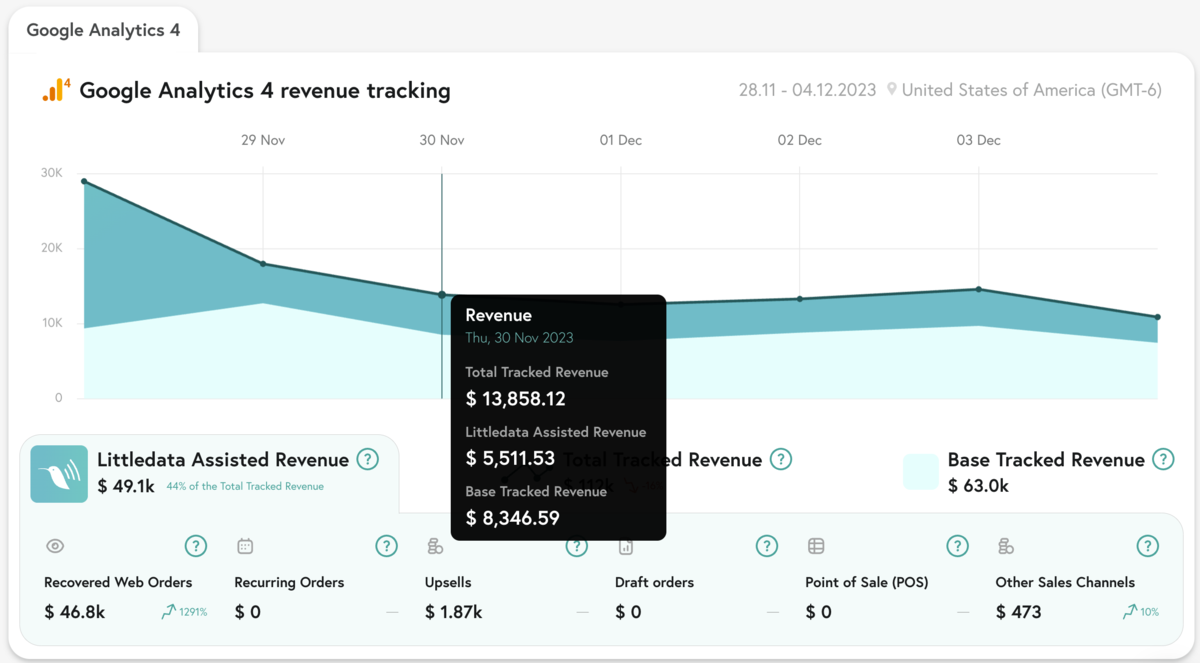Click the Upsells label
This screenshot has width=1200, height=663.
pyautogui.click(x=448, y=582)
